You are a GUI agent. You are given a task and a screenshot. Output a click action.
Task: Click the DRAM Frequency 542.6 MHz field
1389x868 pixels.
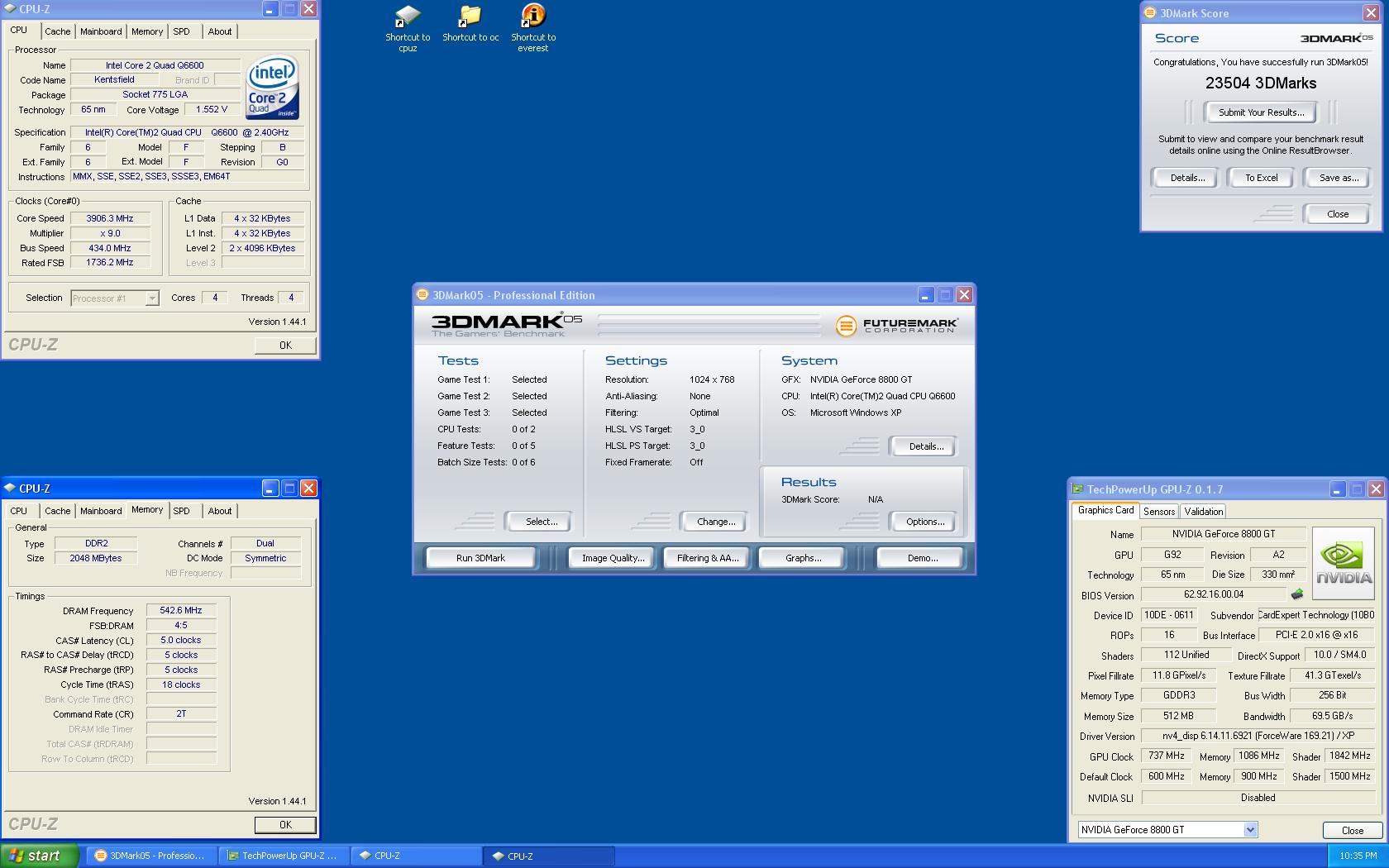pos(181,611)
